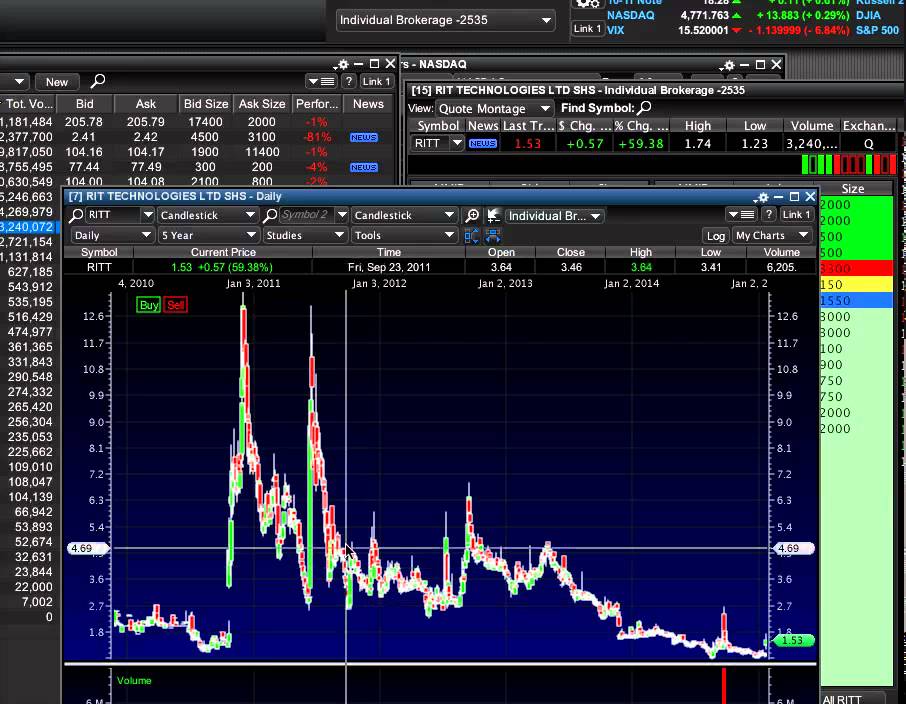Click the green 1.53 current price label
The image size is (906, 704).
click(x=794, y=640)
